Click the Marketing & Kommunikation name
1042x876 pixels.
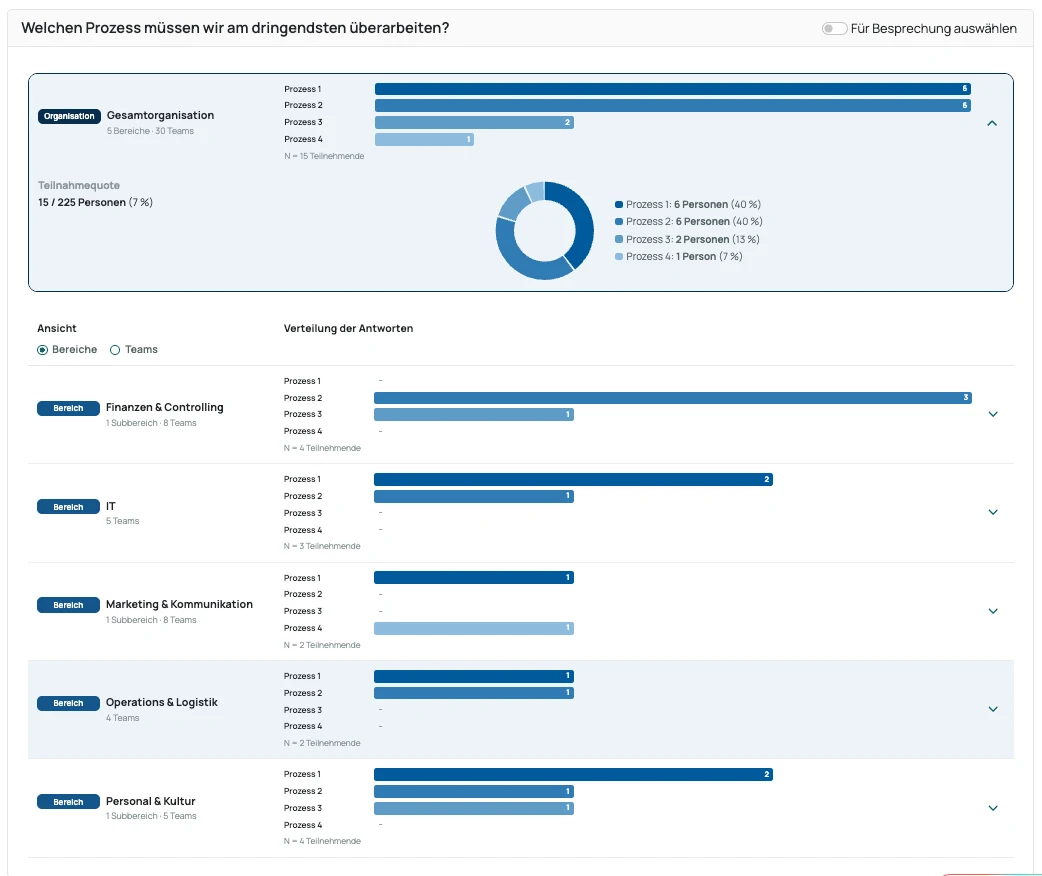coord(179,604)
